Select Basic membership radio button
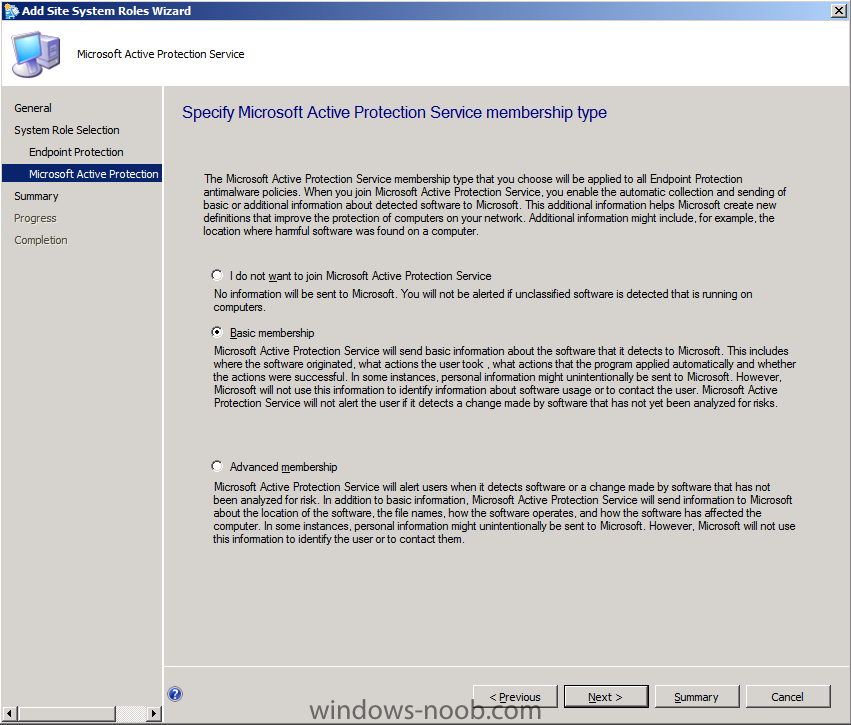The width and height of the screenshot is (851, 725). (x=217, y=332)
